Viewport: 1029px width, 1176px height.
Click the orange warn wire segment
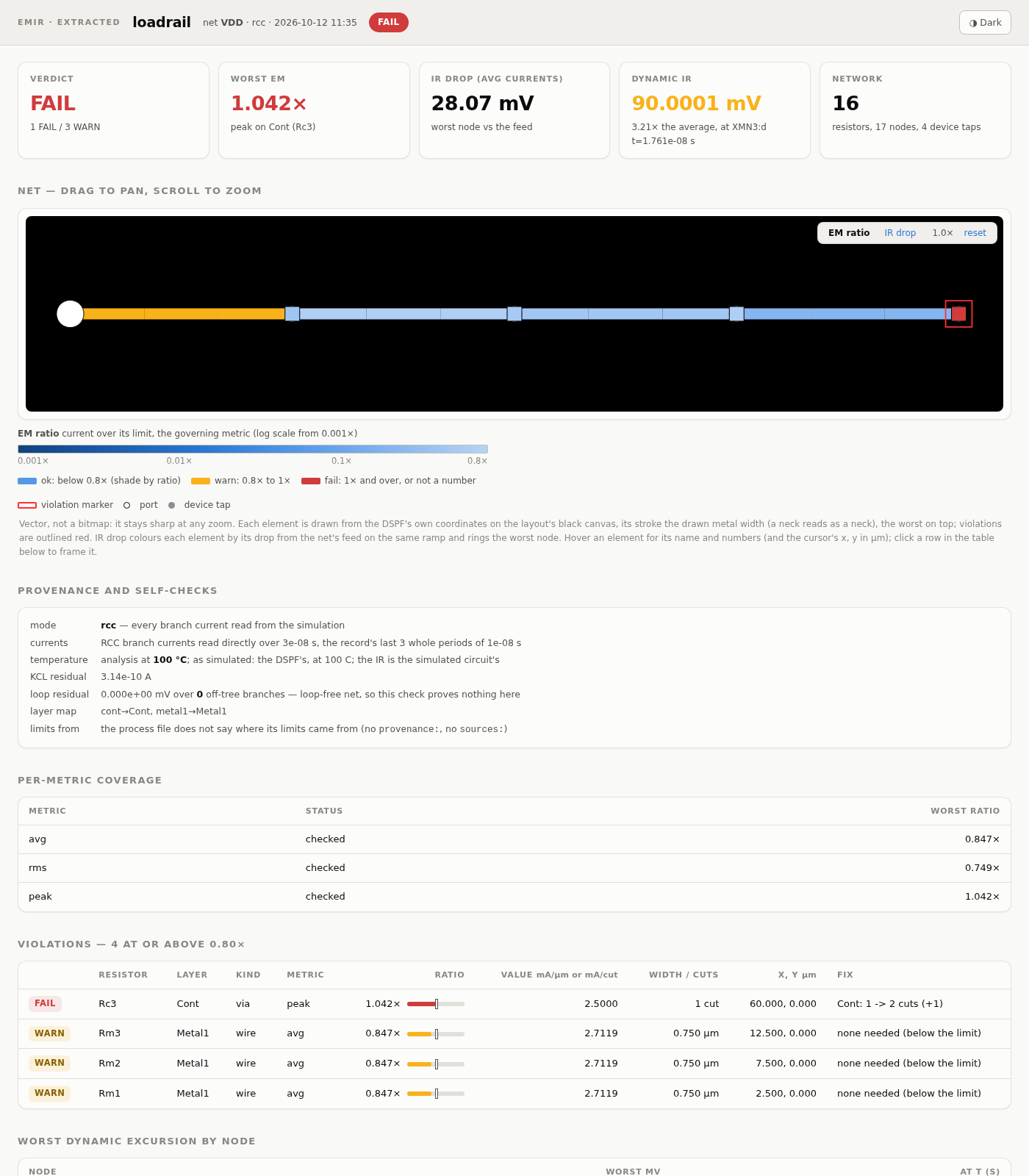[184, 314]
